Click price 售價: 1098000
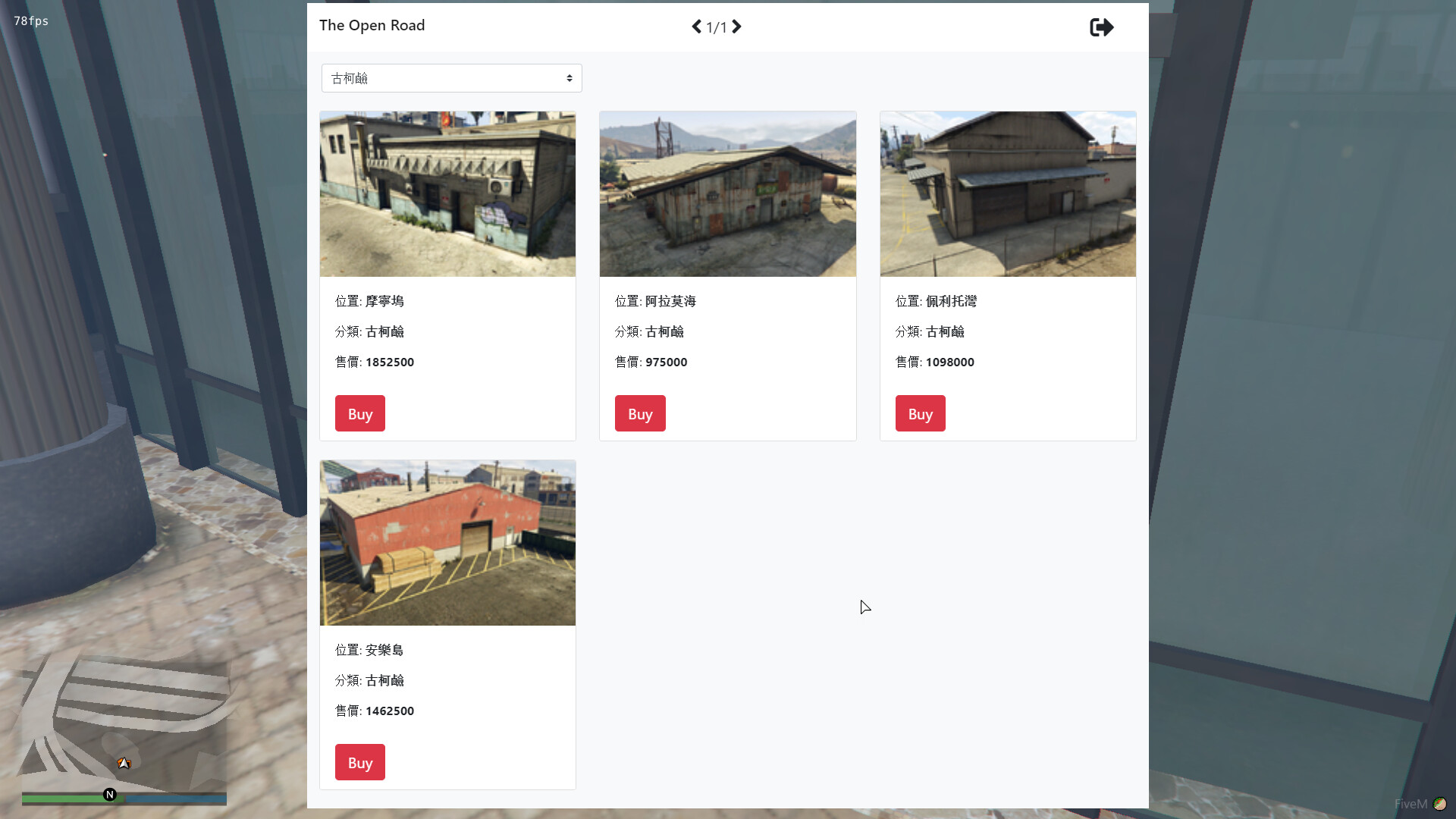The height and width of the screenshot is (819, 1456). point(935,362)
